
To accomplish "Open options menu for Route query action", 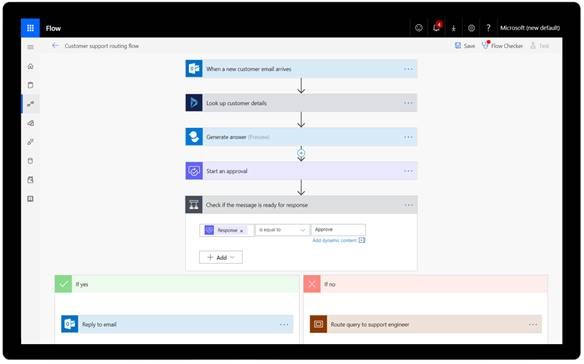I will (533, 325).
